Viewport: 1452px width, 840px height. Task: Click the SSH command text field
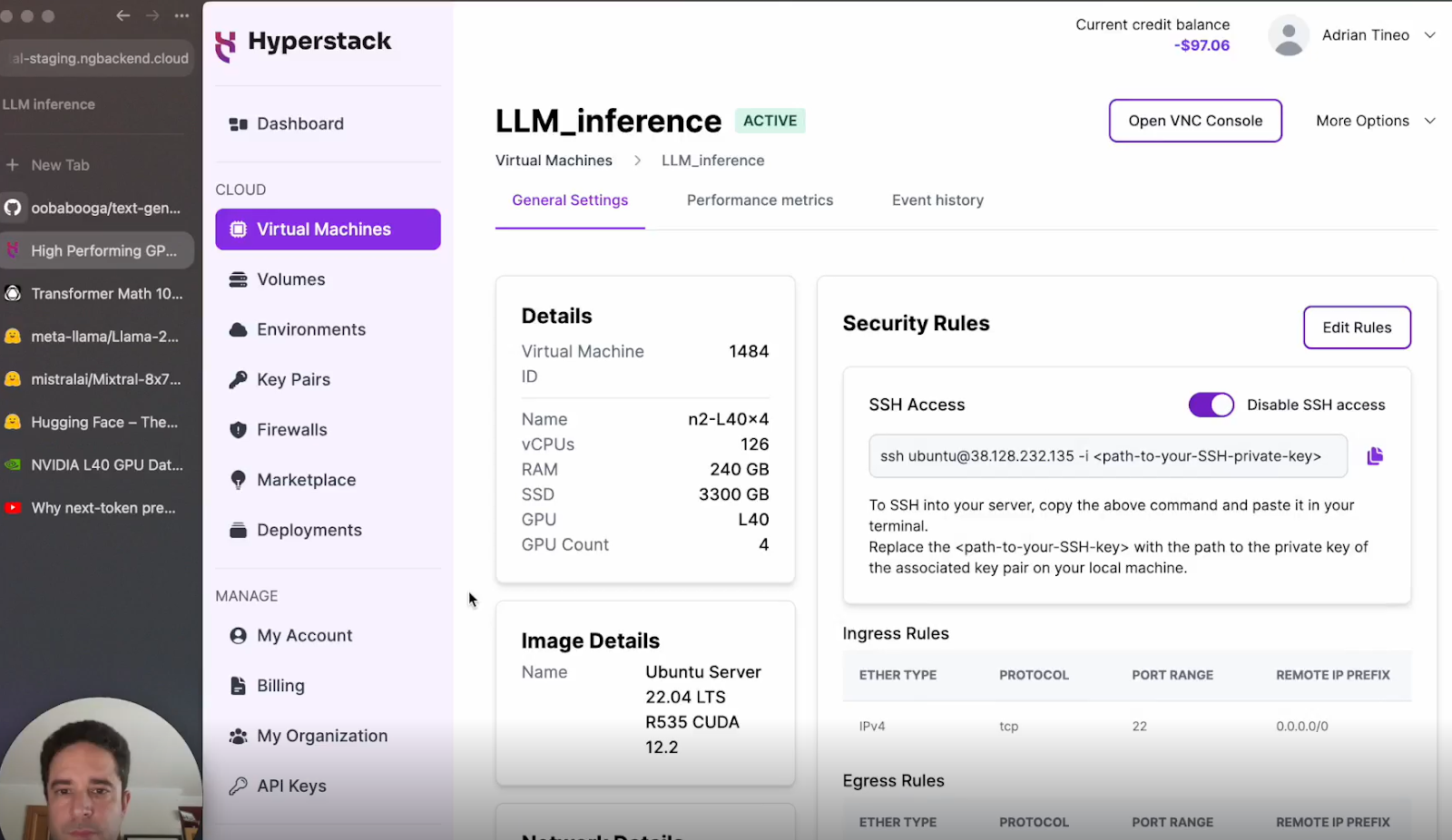pos(1108,456)
